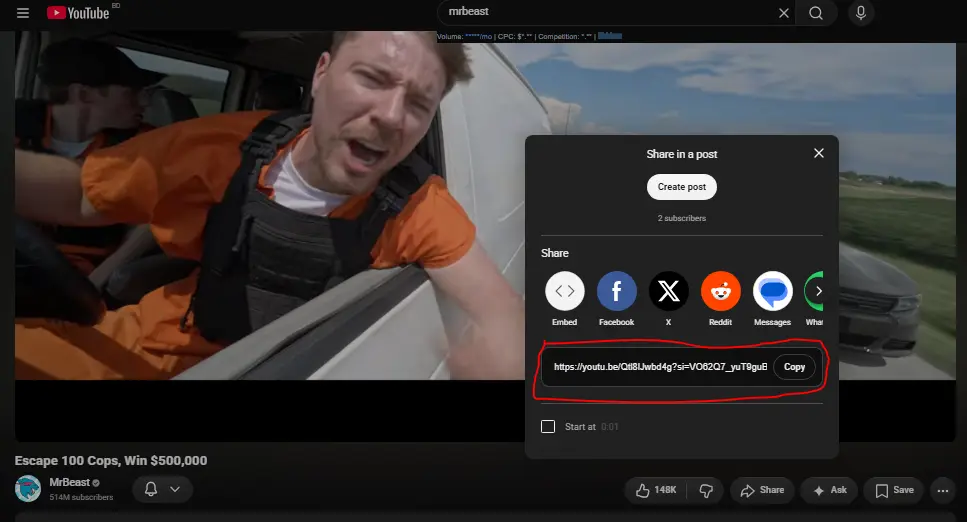Click the 514M subscribers text
This screenshot has height=522, width=967.
tap(81, 497)
